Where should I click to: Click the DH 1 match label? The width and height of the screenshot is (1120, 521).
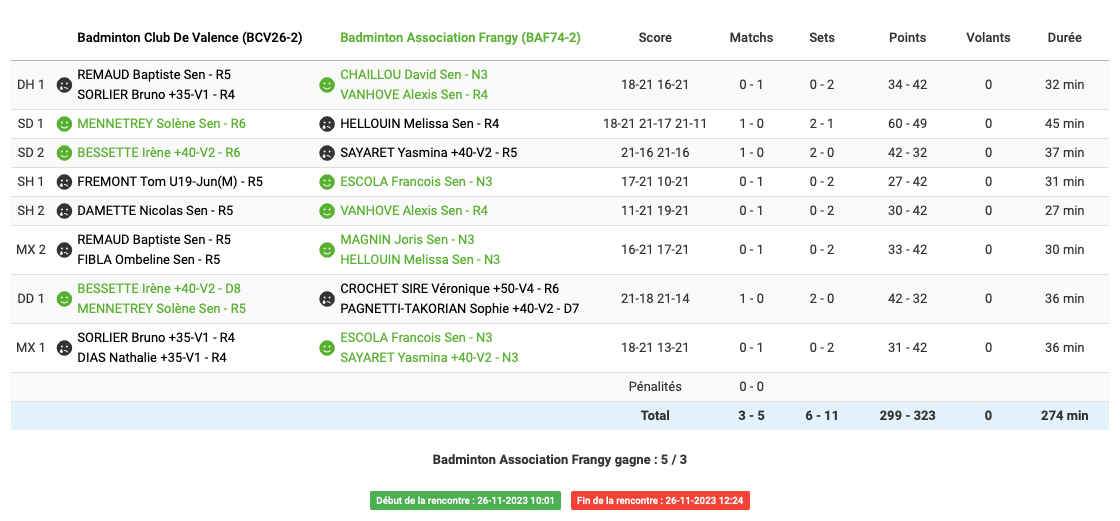click(31, 84)
